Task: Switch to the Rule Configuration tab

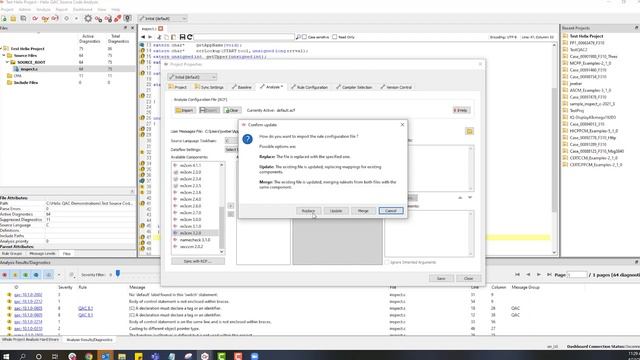Action: [309, 87]
